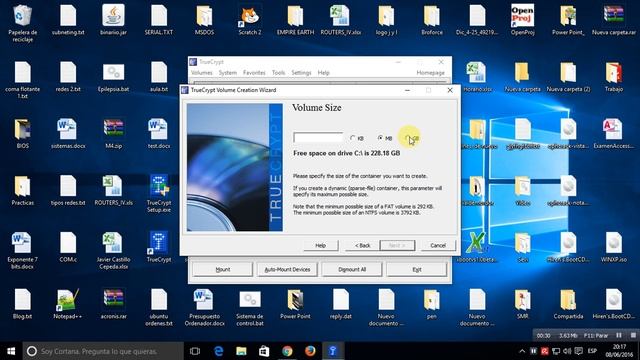Select the ExamenAccess database icon

(614, 133)
